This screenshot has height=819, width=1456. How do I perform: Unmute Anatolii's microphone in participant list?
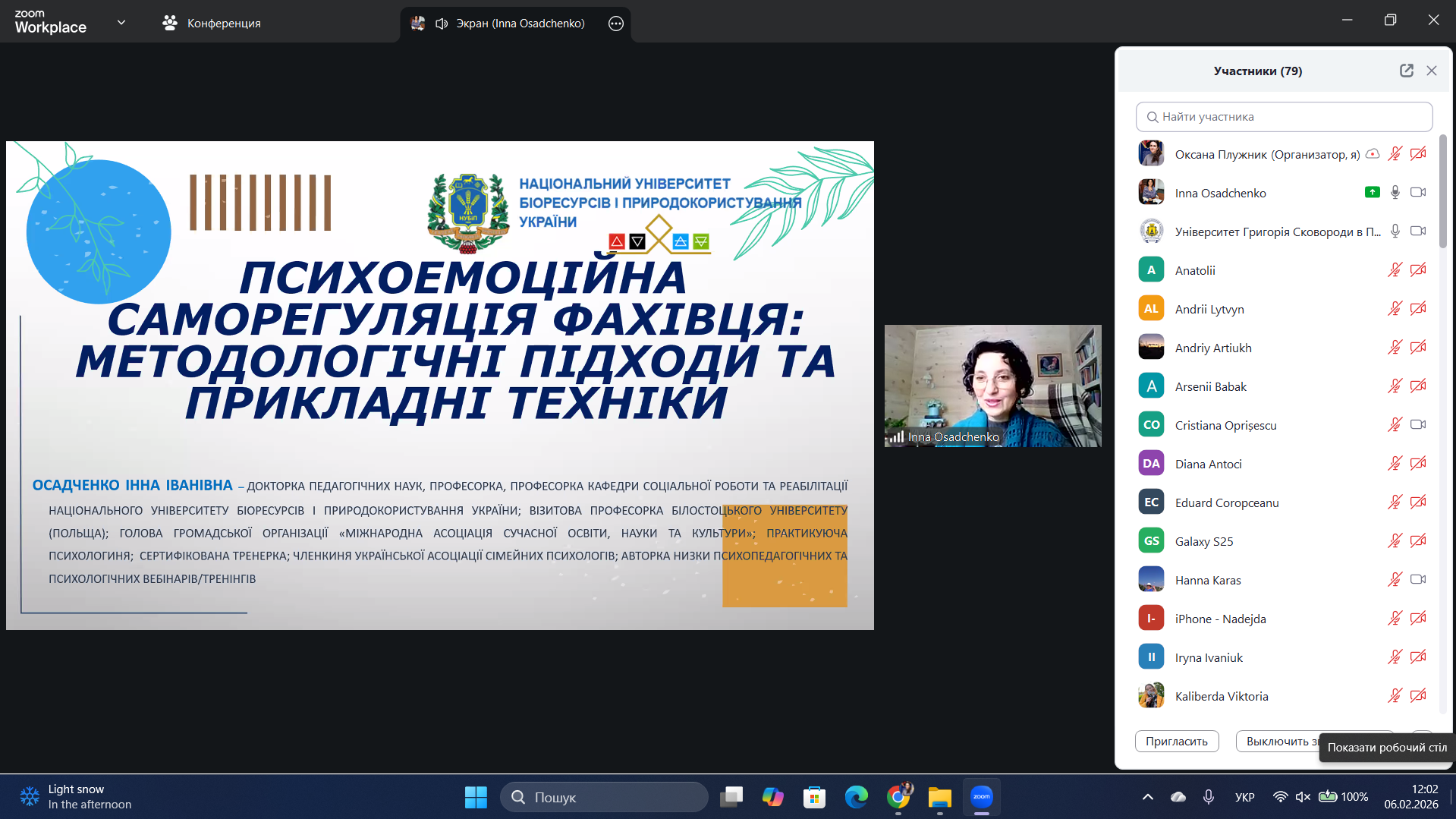(1395, 270)
